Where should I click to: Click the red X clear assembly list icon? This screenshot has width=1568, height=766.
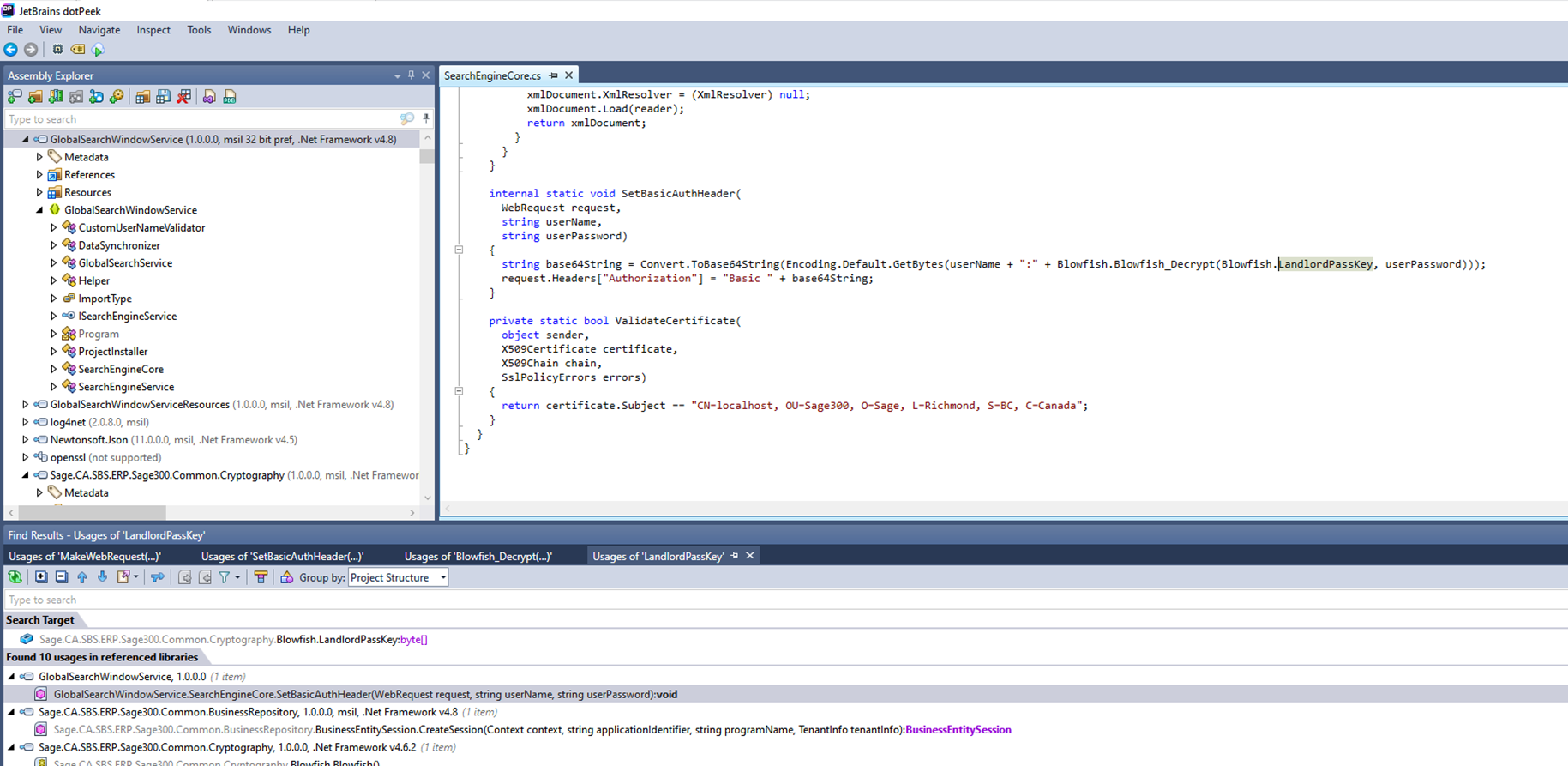183,97
